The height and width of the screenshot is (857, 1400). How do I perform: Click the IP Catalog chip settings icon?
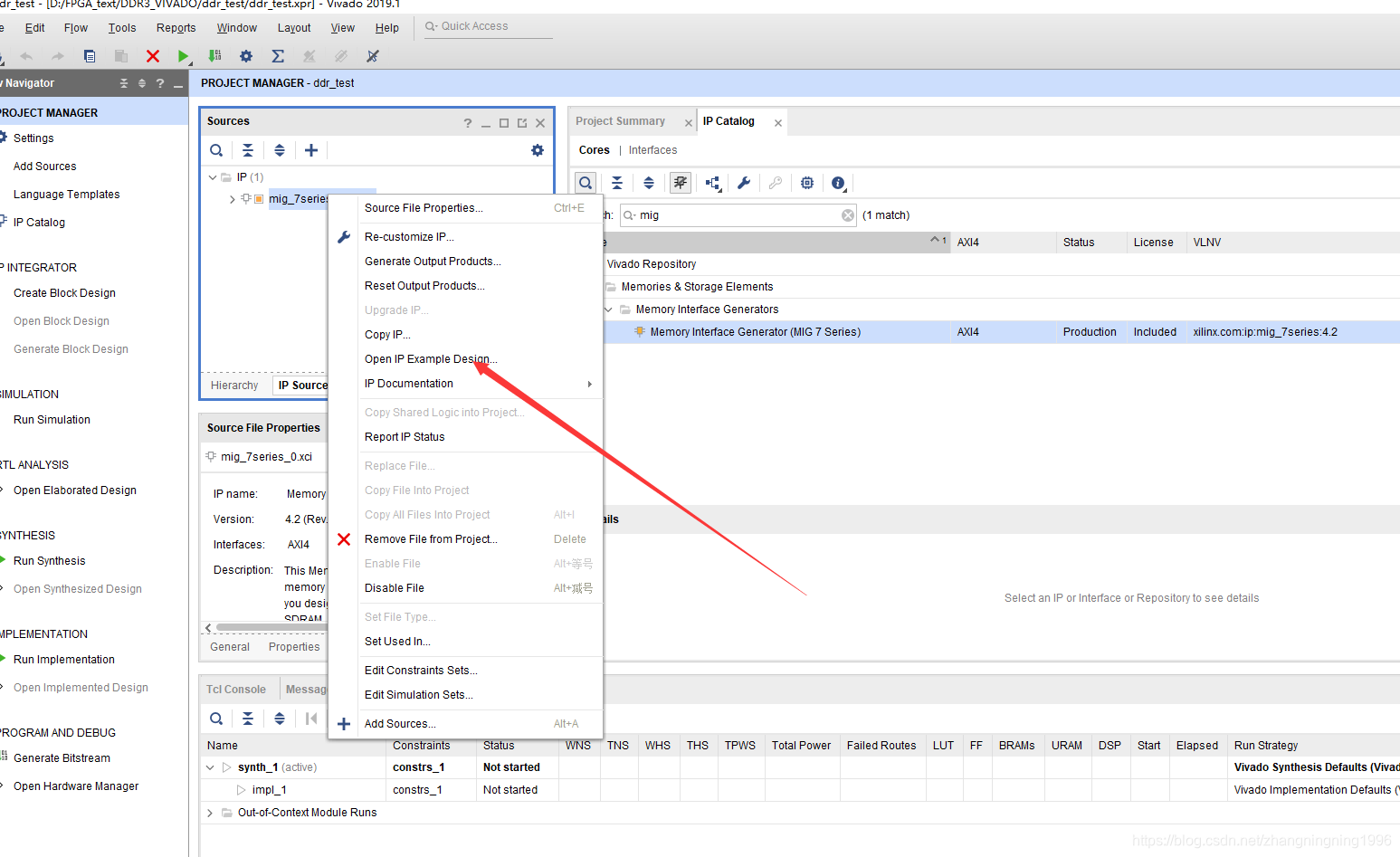pos(807,183)
